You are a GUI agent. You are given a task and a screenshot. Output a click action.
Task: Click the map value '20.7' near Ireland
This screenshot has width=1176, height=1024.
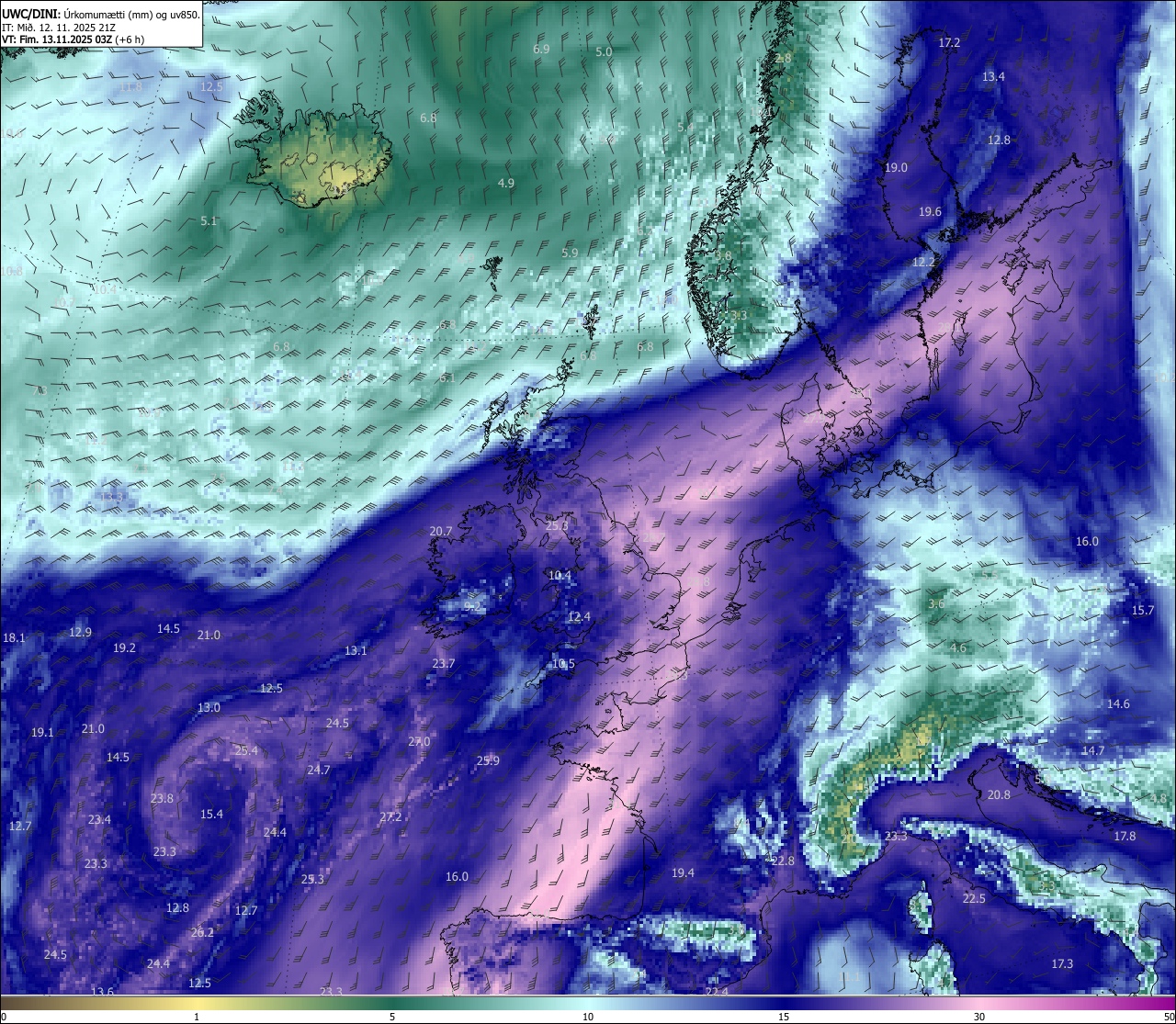click(x=441, y=532)
